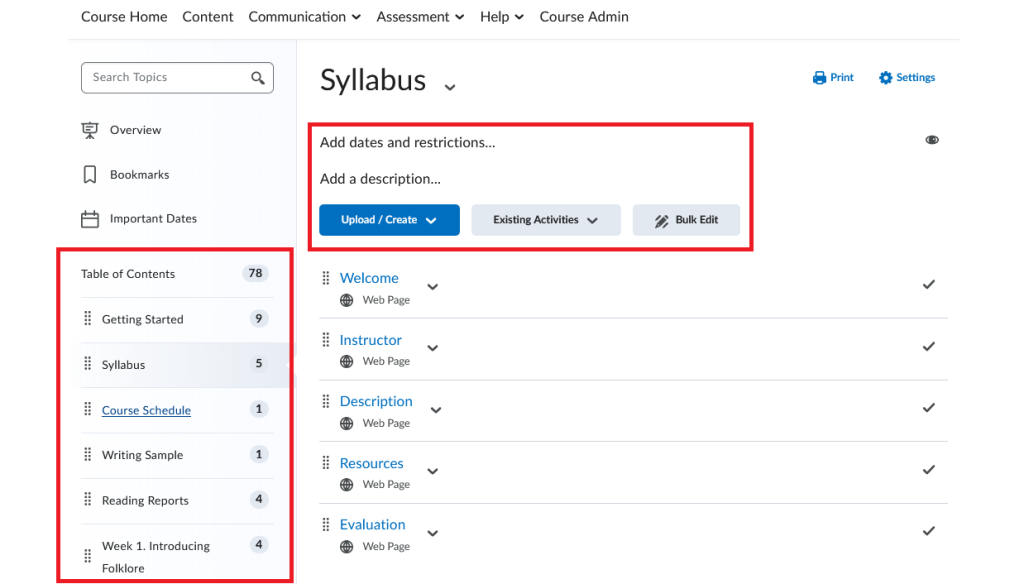The image size is (1024, 584).
Task: Click the Evaluation web page globe icon
Action: 347,547
